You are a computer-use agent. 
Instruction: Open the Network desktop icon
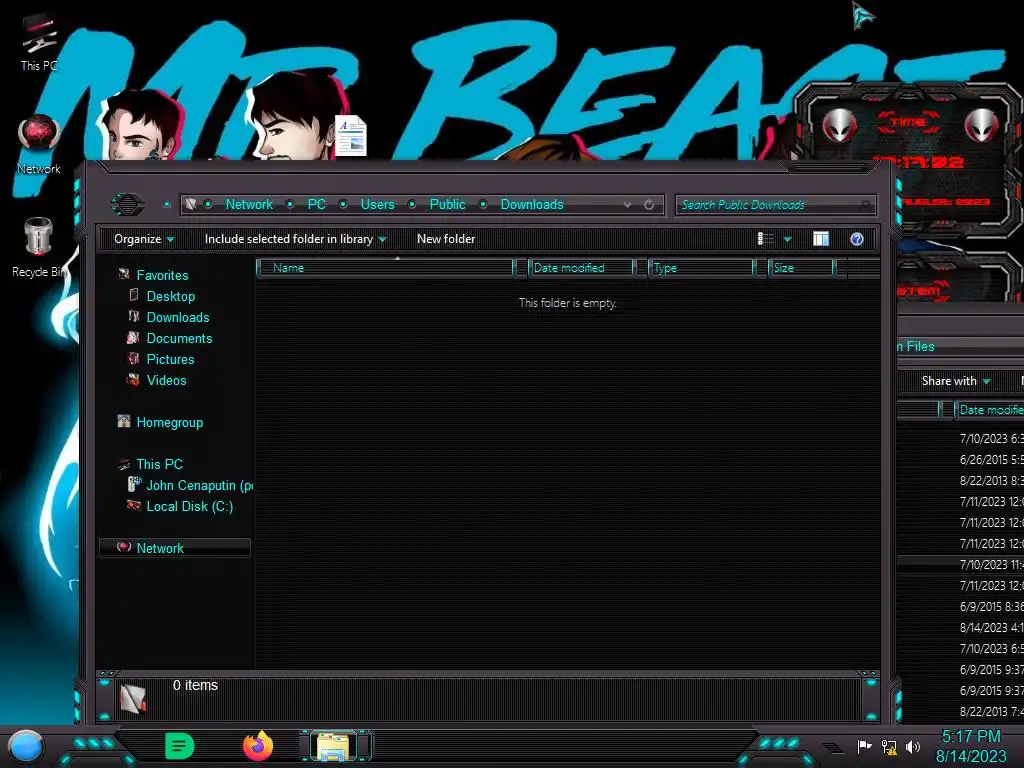click(39, 144)
